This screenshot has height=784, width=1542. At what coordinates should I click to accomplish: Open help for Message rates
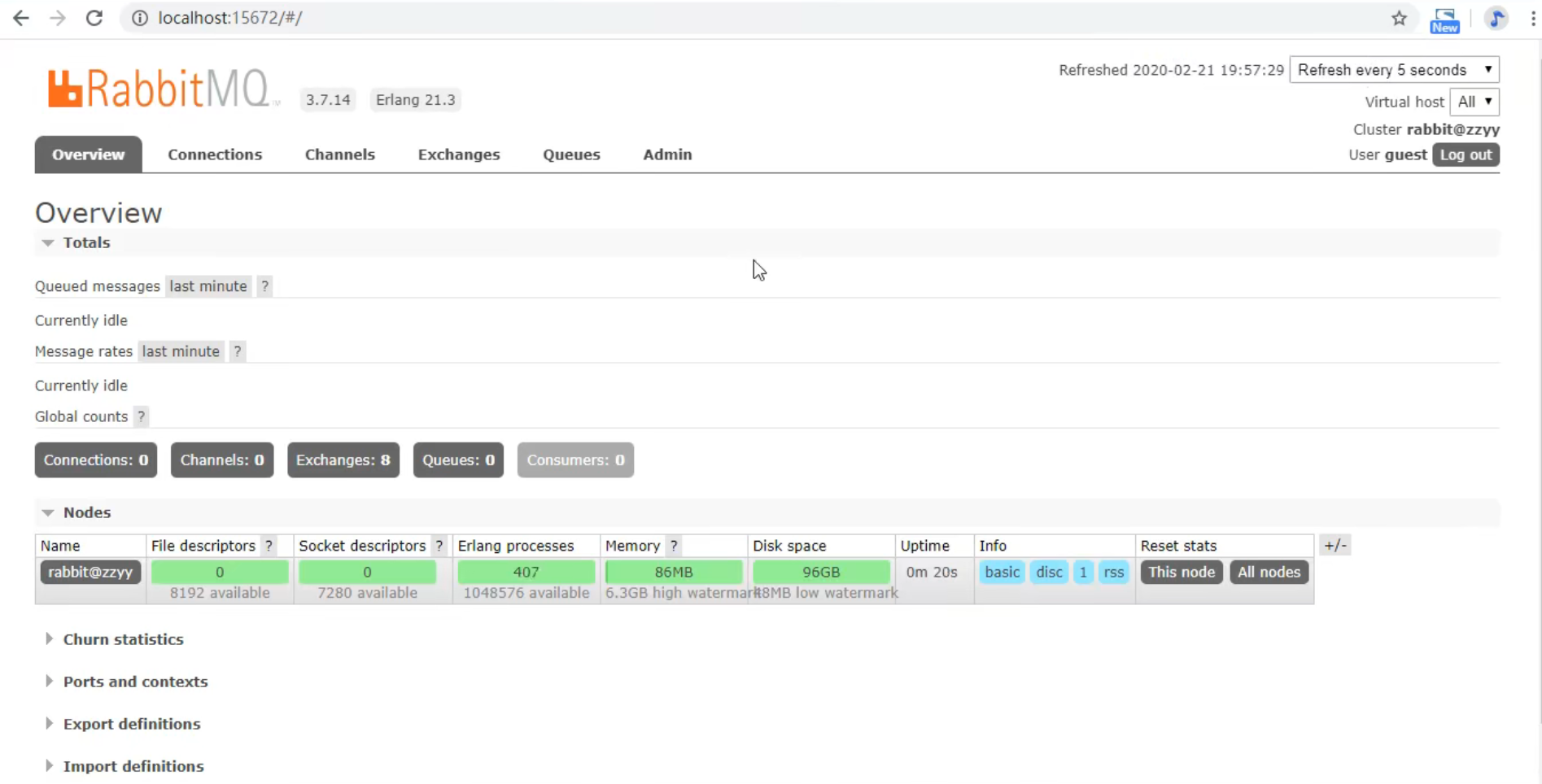tap(237, 351)
